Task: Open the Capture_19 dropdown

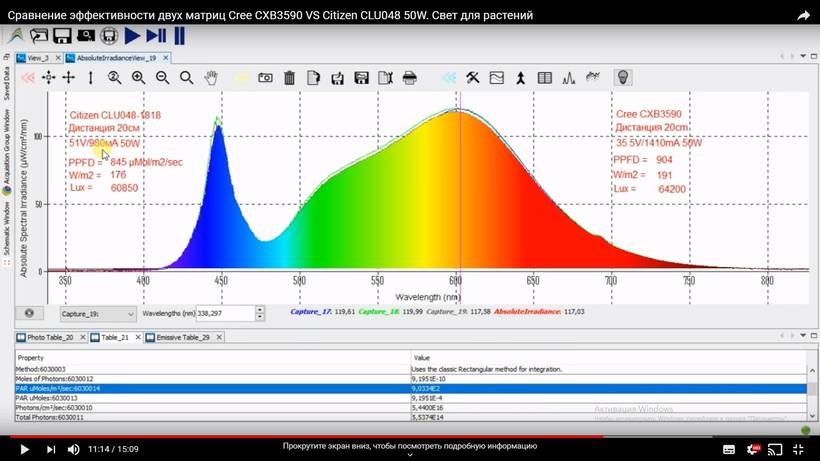Action: point(98,314)
